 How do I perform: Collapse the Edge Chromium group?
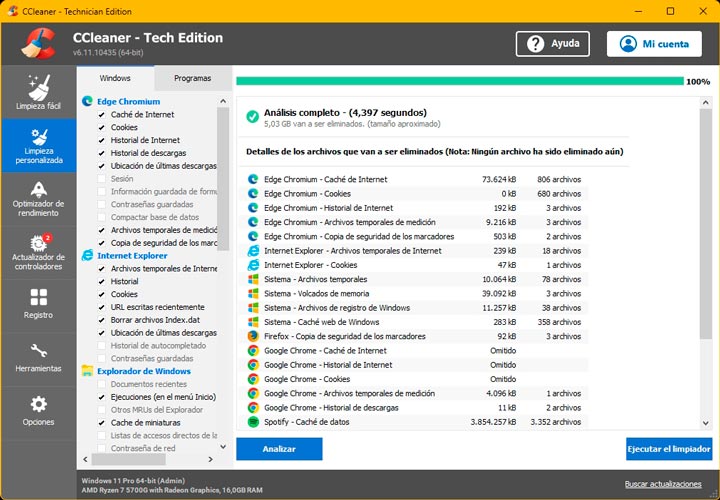coord(129,101)
